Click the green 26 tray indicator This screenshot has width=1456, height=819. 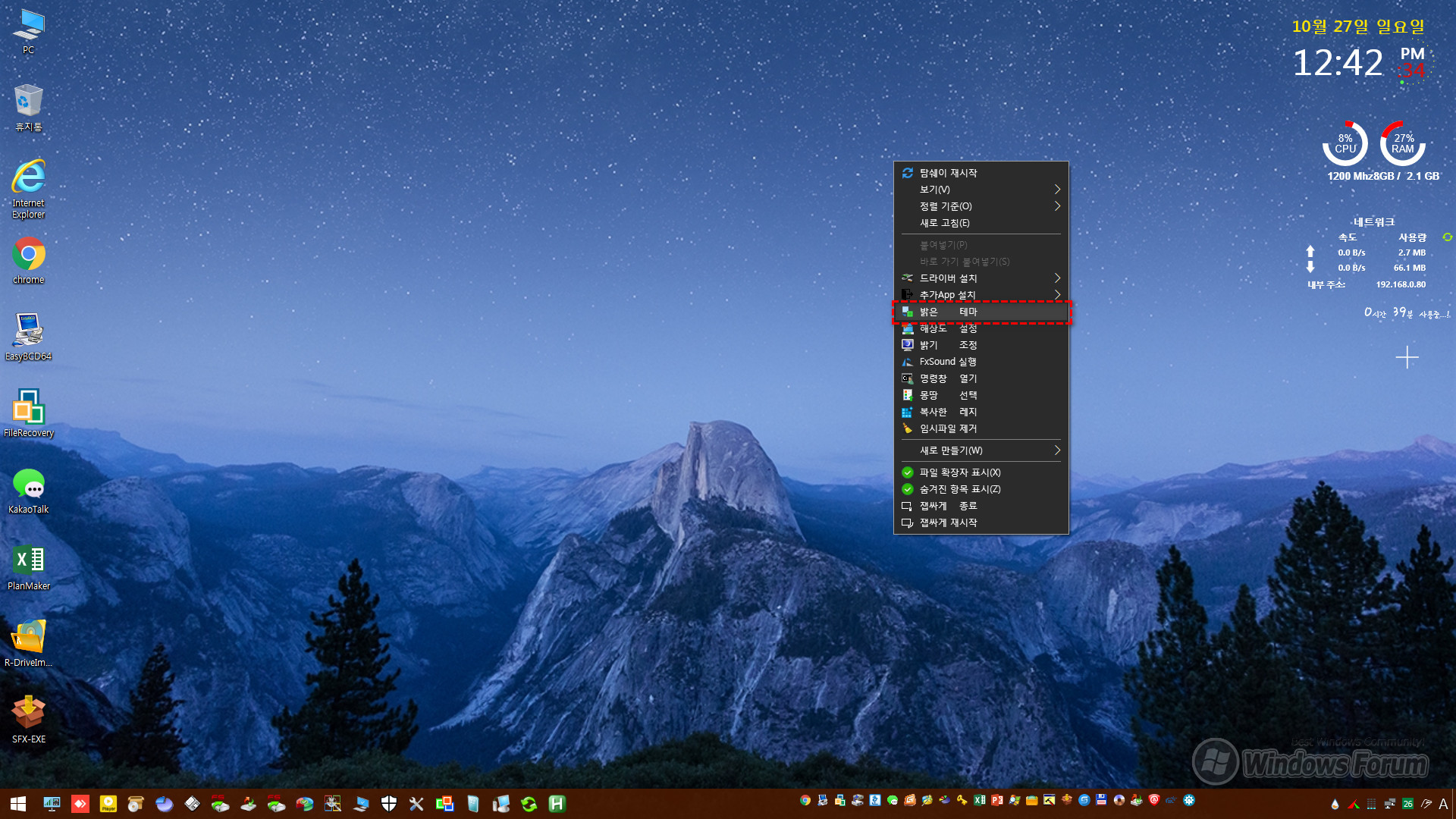pyautogui.click(x=1407, y=804)
